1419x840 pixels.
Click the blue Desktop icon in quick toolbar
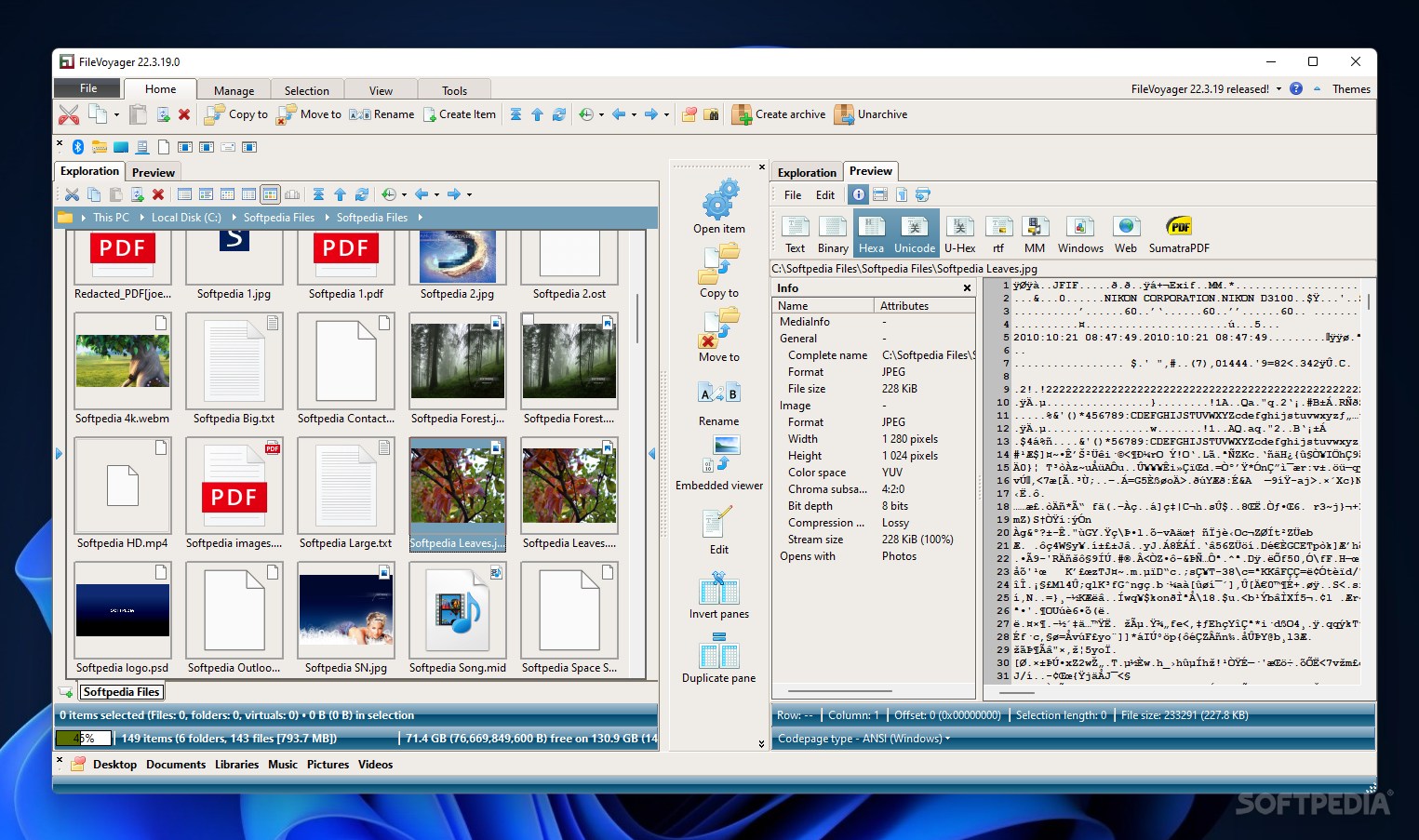[x=121, y=147]
